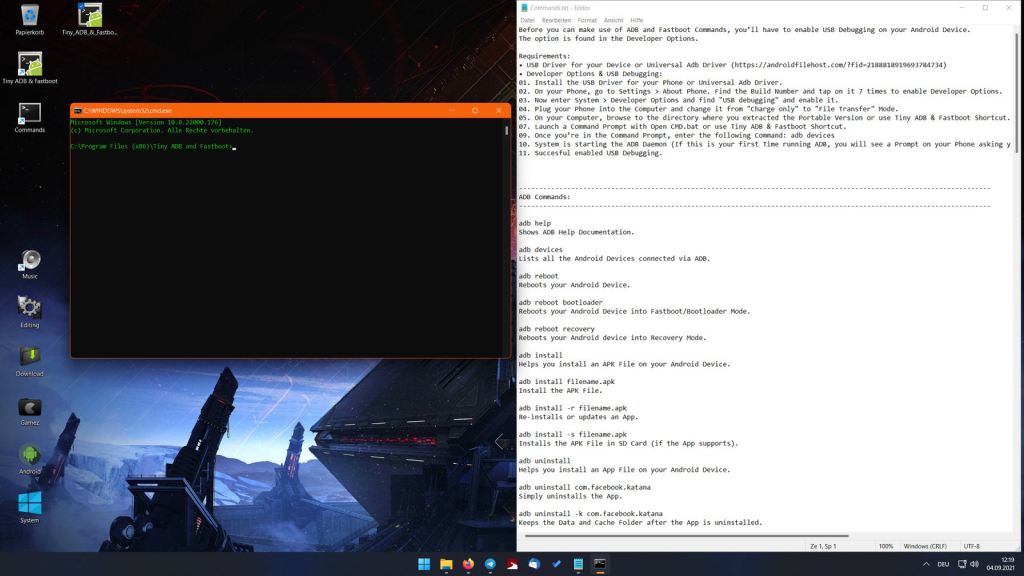Open the Bearbeiten menu

556,20
